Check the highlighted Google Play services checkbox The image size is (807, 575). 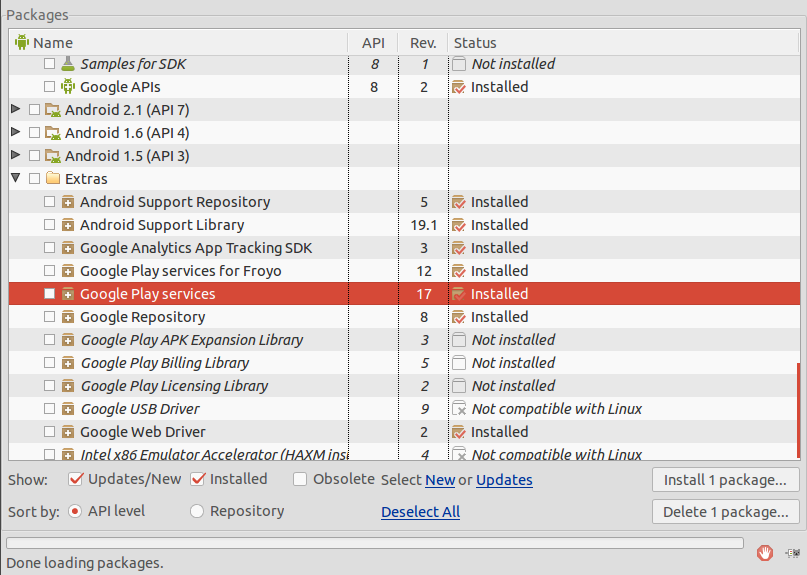click(x=49, y=293)
